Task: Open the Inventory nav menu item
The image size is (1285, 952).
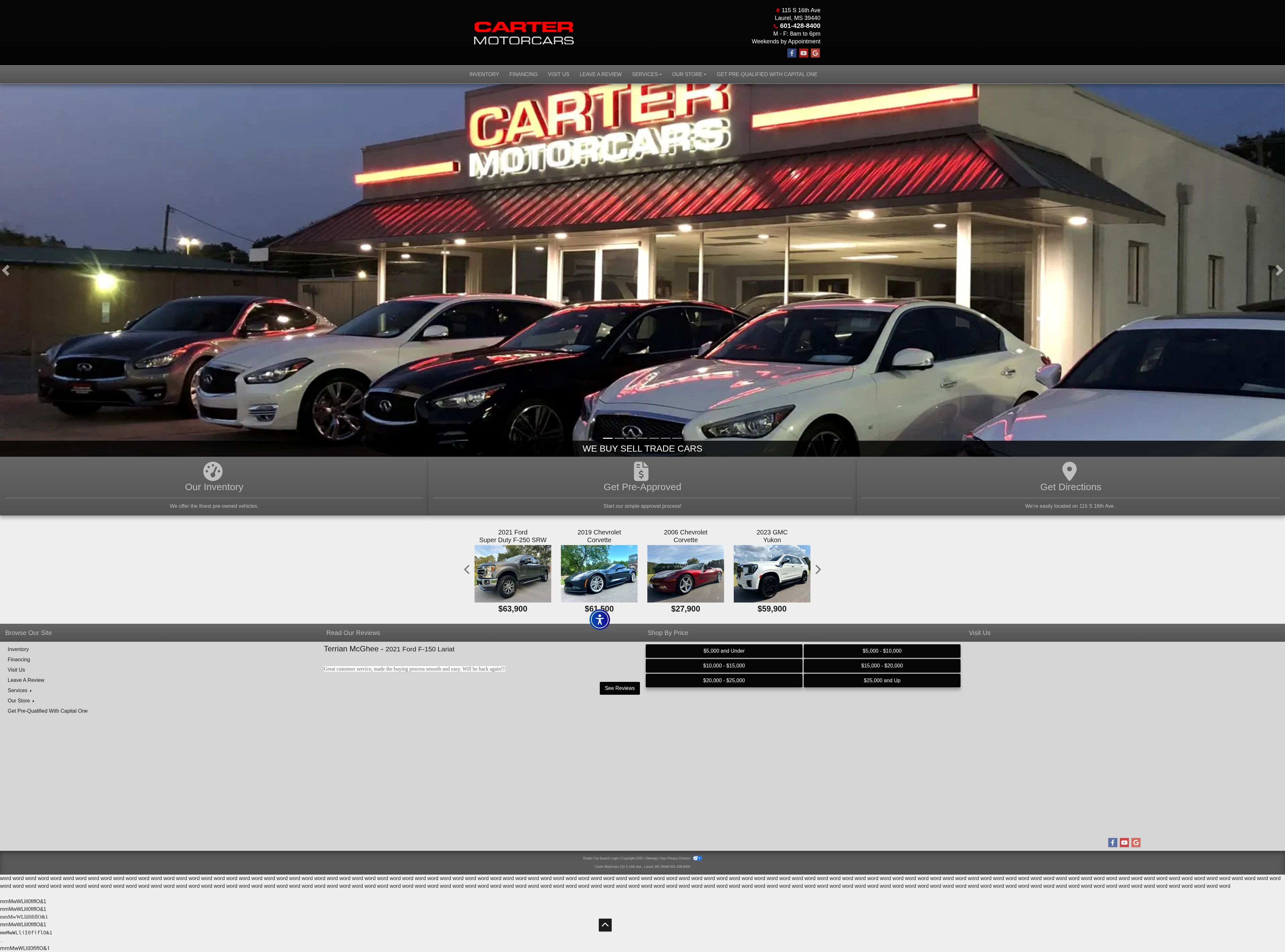Action: point(484,74)
